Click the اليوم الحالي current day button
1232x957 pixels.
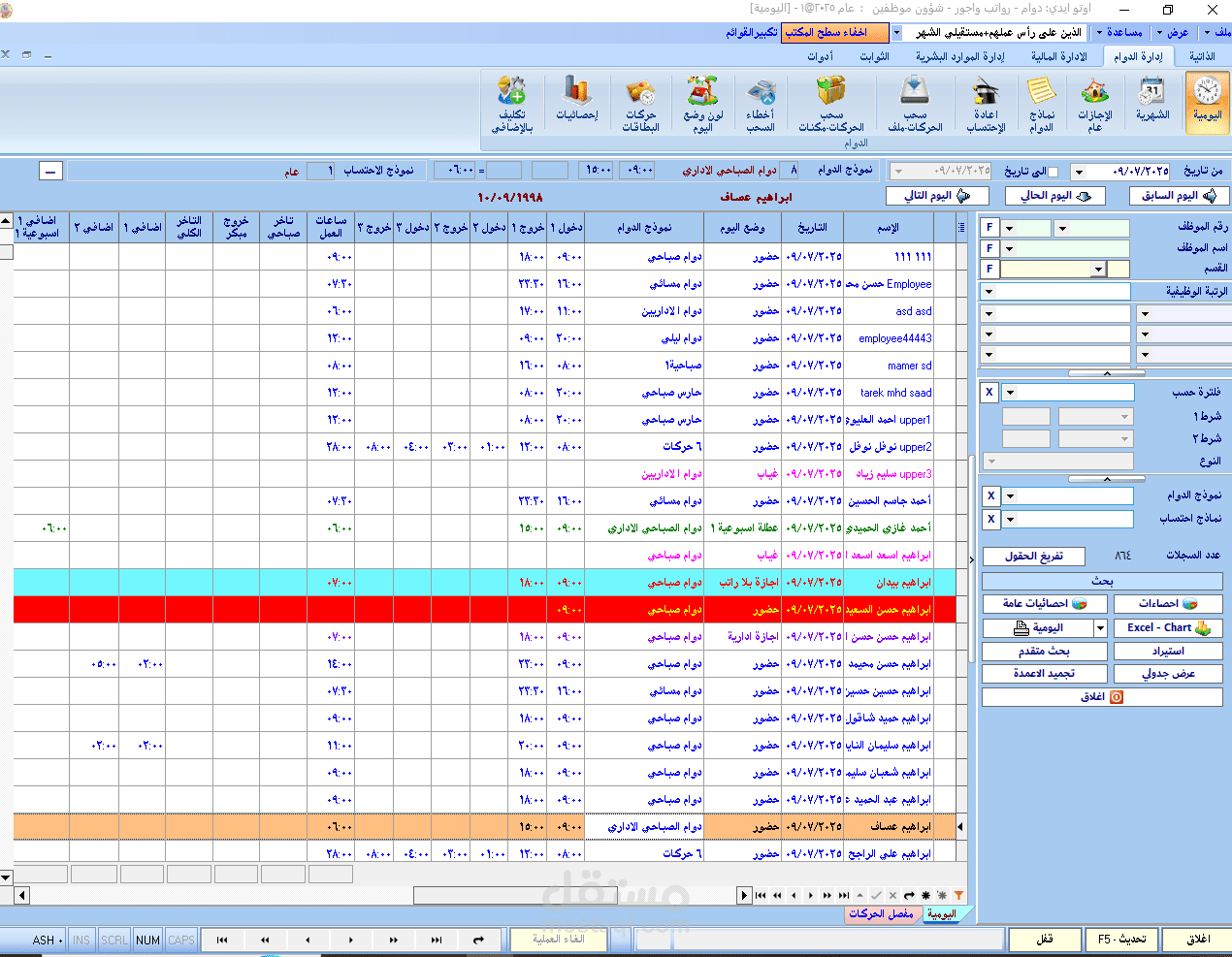[x=1055, y=195]
